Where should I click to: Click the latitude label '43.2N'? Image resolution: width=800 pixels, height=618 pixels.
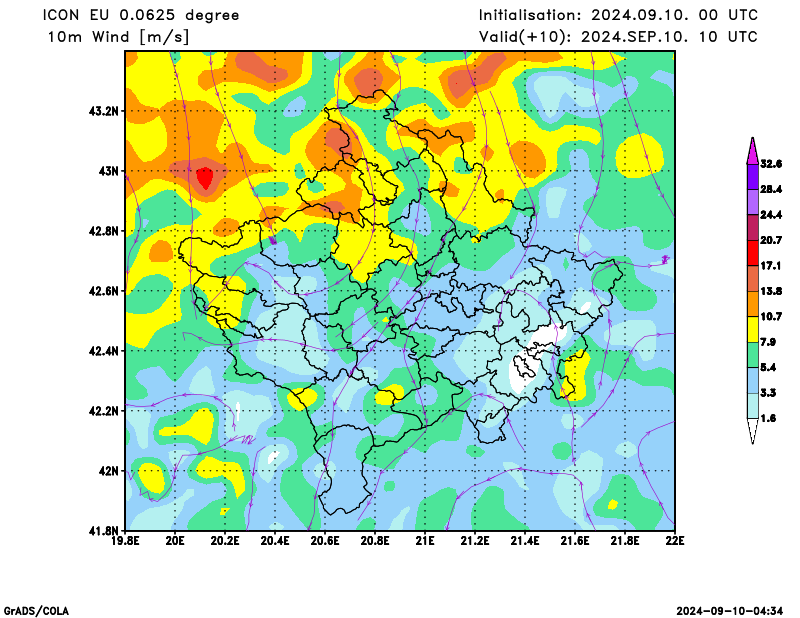point(104,111)
